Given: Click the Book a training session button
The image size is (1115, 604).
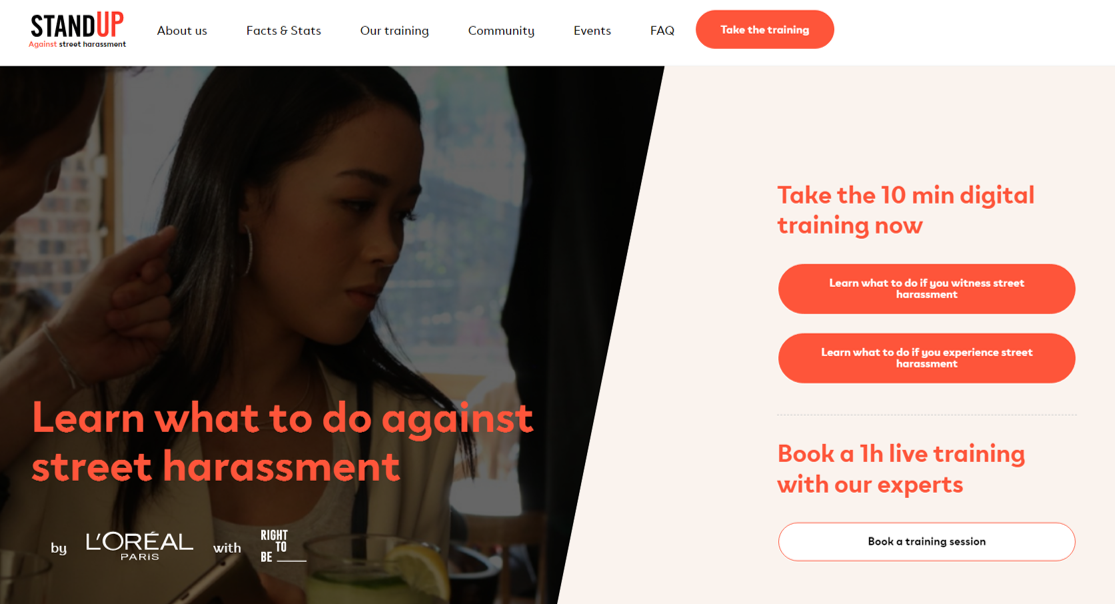Looking at the screenshot, I should [x=927, y=541].
